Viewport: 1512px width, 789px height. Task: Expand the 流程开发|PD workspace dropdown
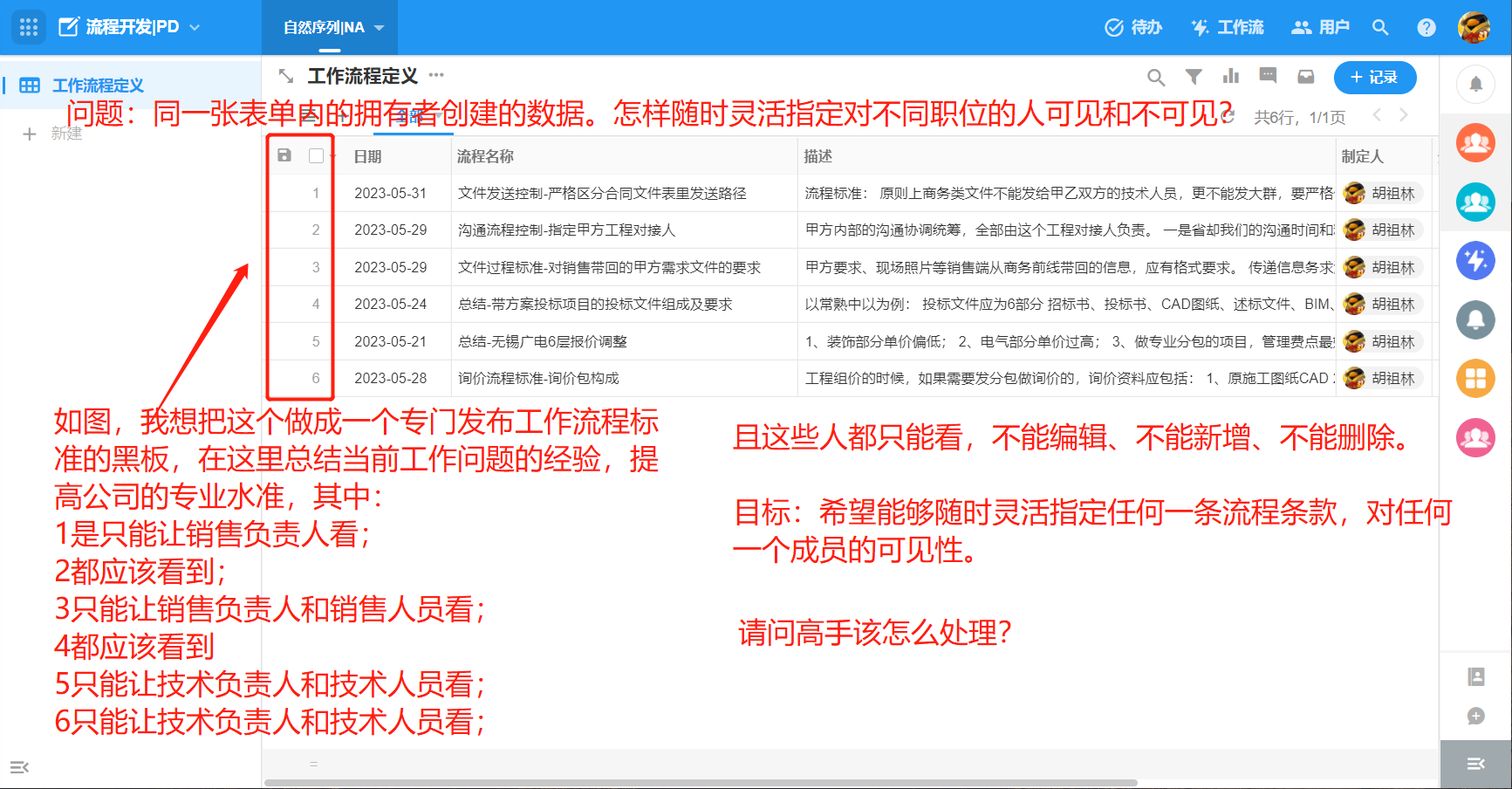[195, 27]
